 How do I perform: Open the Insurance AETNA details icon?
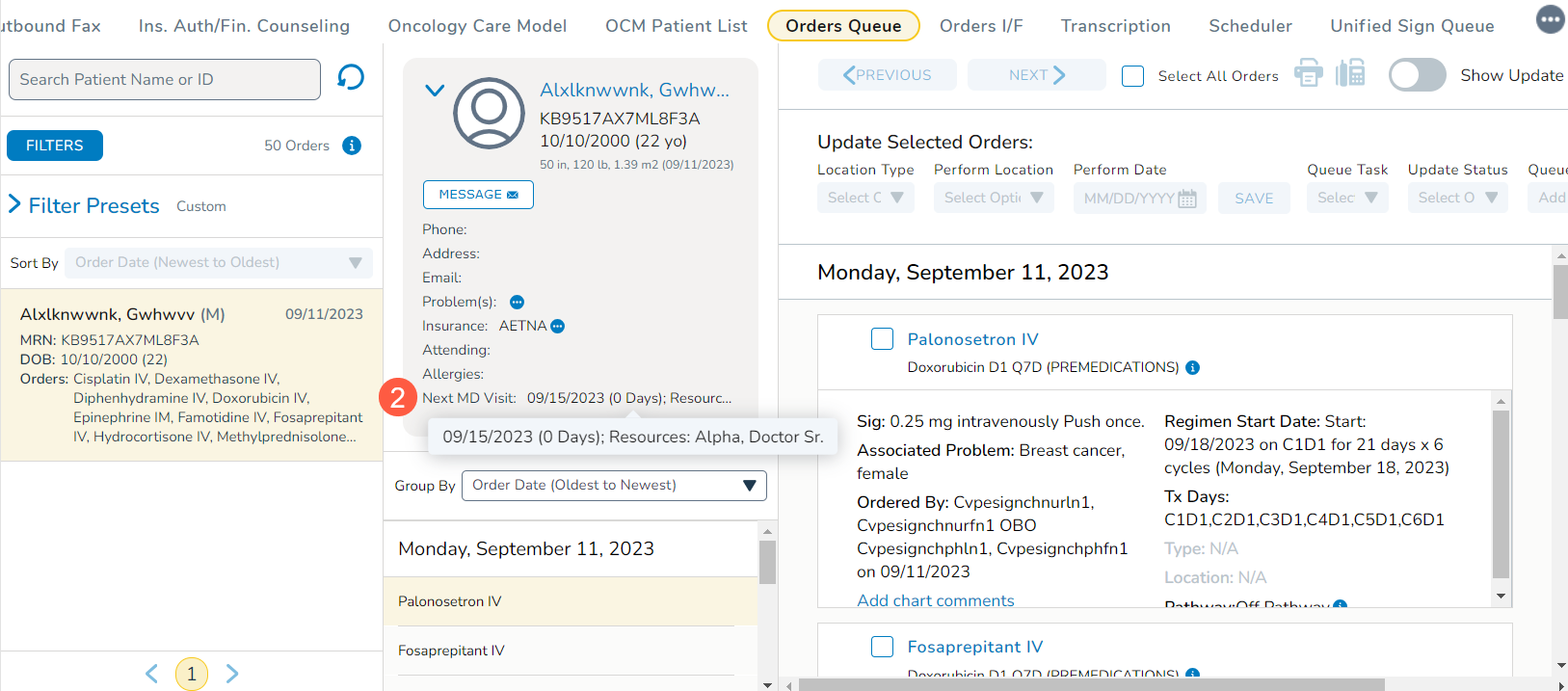(x=557, y=327)
